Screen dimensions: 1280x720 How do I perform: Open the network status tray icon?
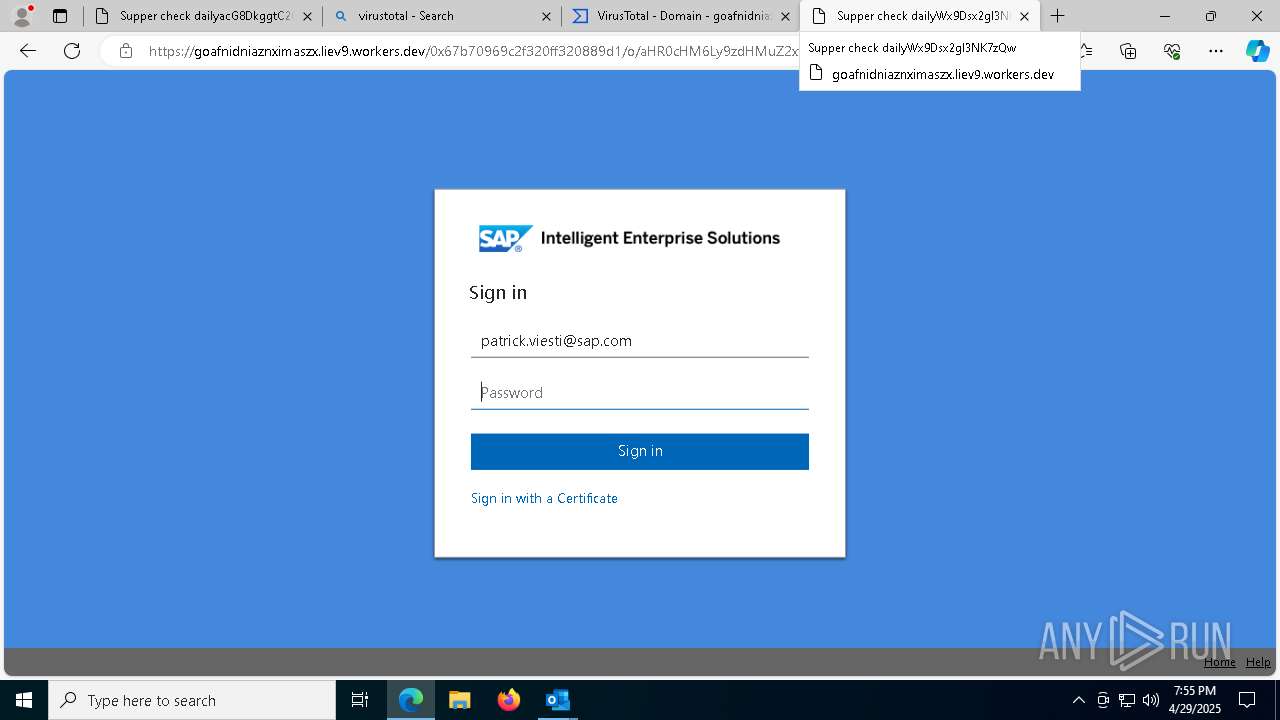[1127, 700]
